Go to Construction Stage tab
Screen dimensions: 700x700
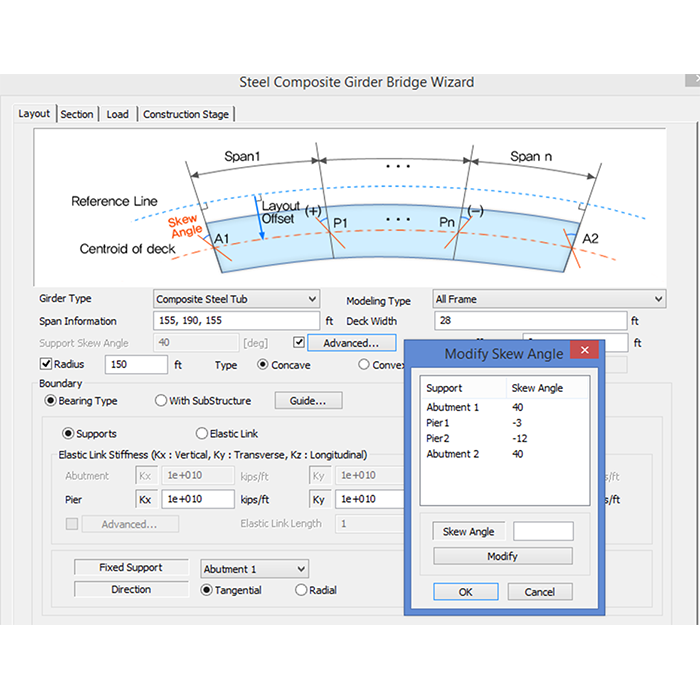point(186,114)
